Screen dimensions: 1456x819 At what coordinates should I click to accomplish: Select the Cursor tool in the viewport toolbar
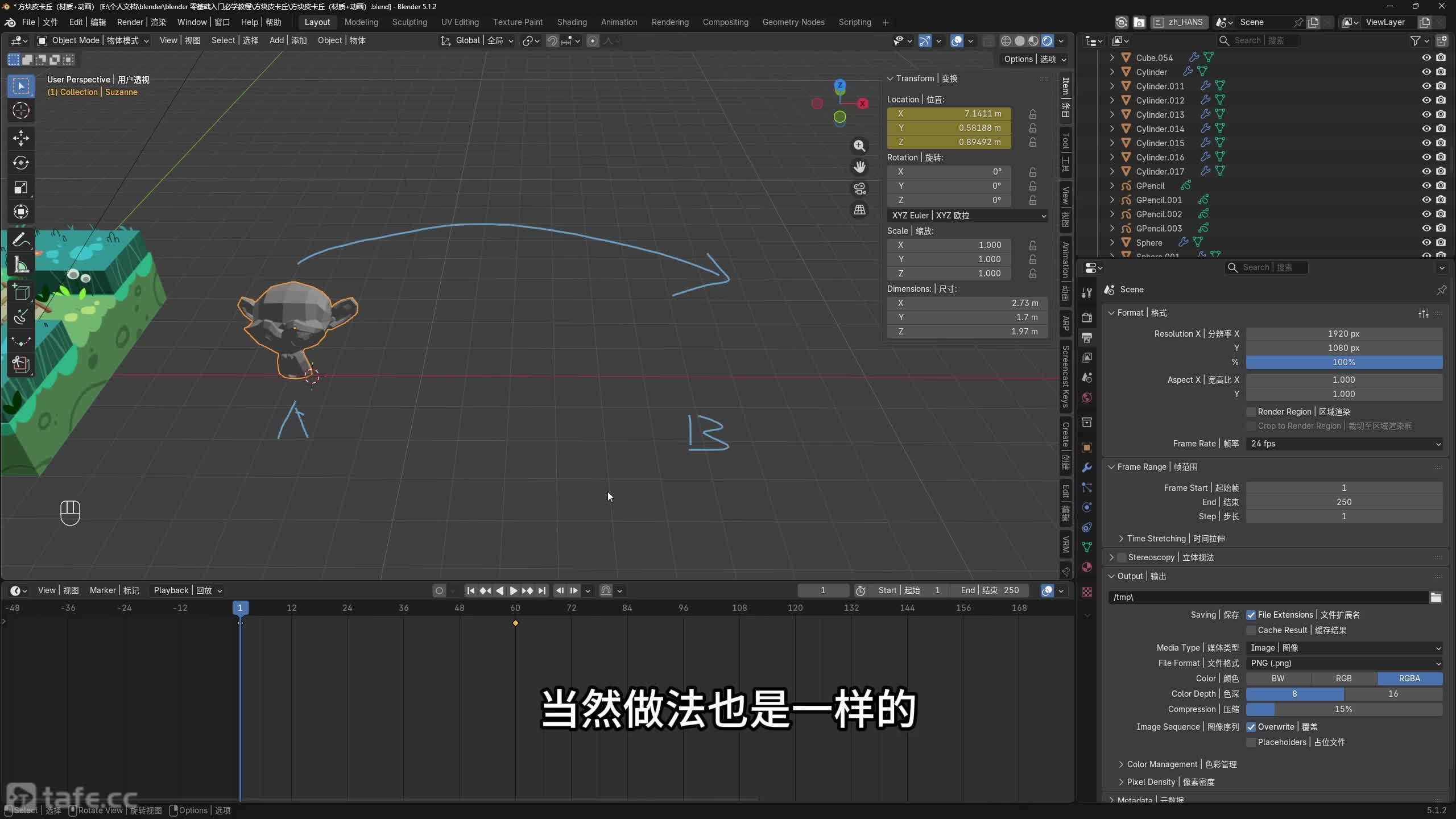point(21,110)
